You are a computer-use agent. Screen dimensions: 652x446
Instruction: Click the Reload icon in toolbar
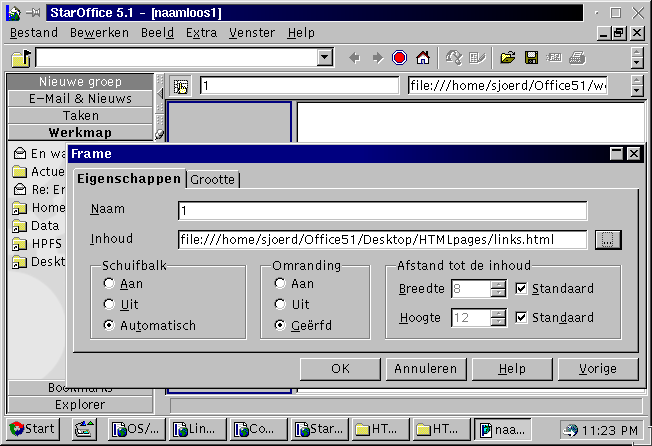tap(454, 58)
